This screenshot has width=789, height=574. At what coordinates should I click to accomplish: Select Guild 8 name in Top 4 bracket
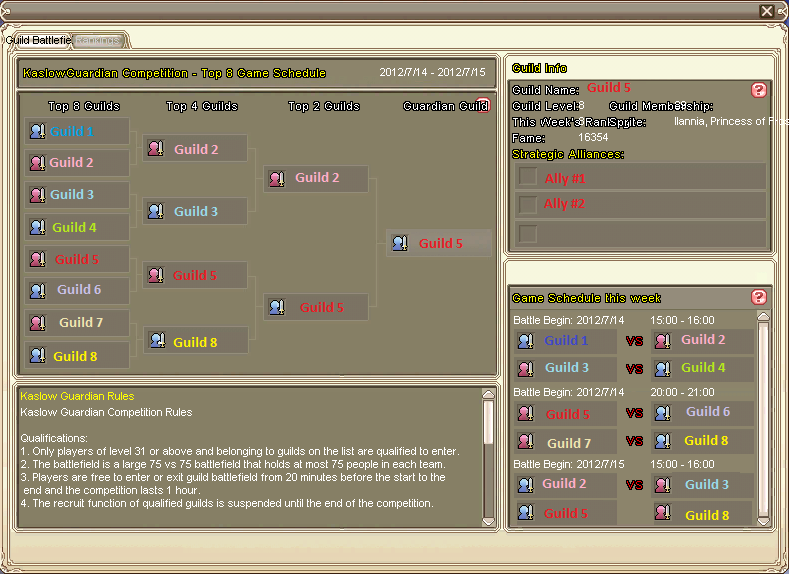[195, 342]
